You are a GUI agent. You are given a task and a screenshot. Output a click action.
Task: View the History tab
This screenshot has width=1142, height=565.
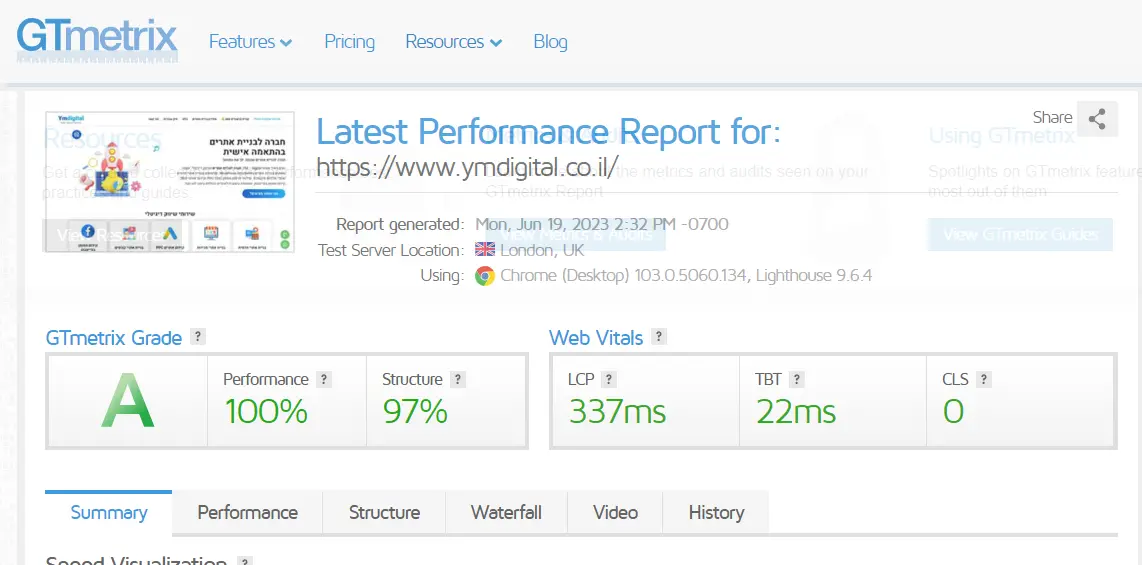716,513
